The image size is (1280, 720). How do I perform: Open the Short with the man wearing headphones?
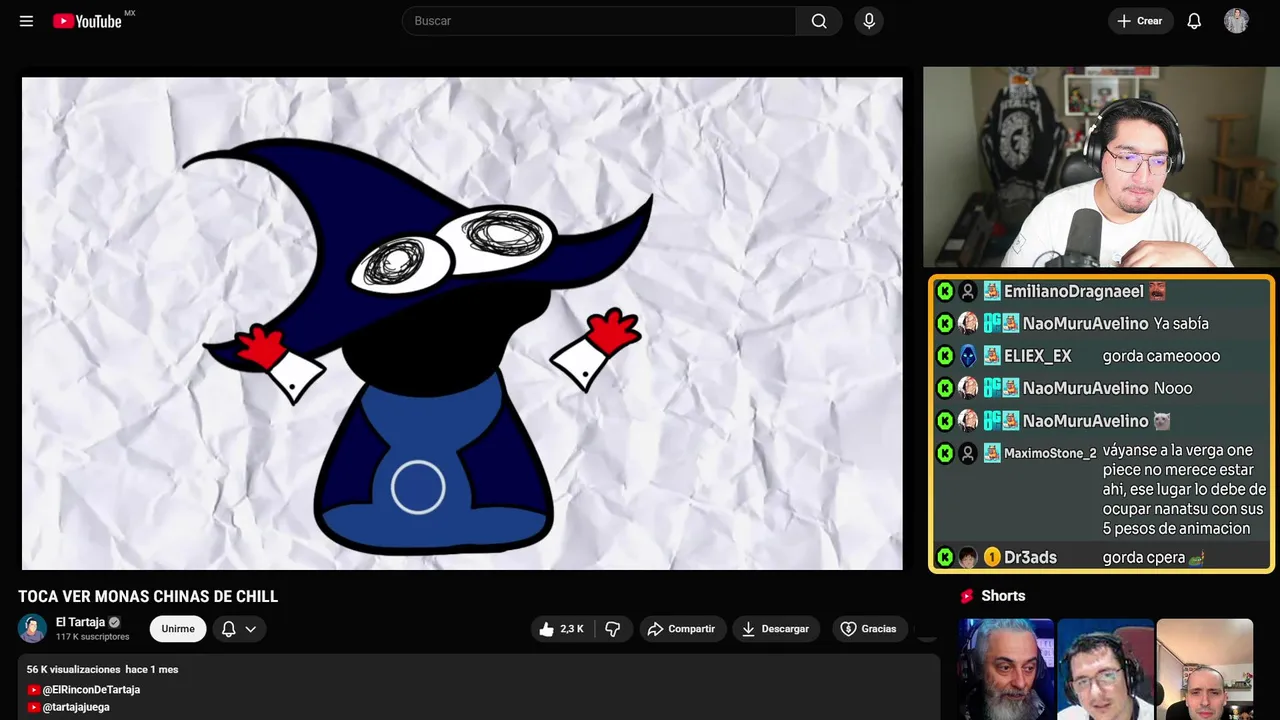[x=1105, y=669]
